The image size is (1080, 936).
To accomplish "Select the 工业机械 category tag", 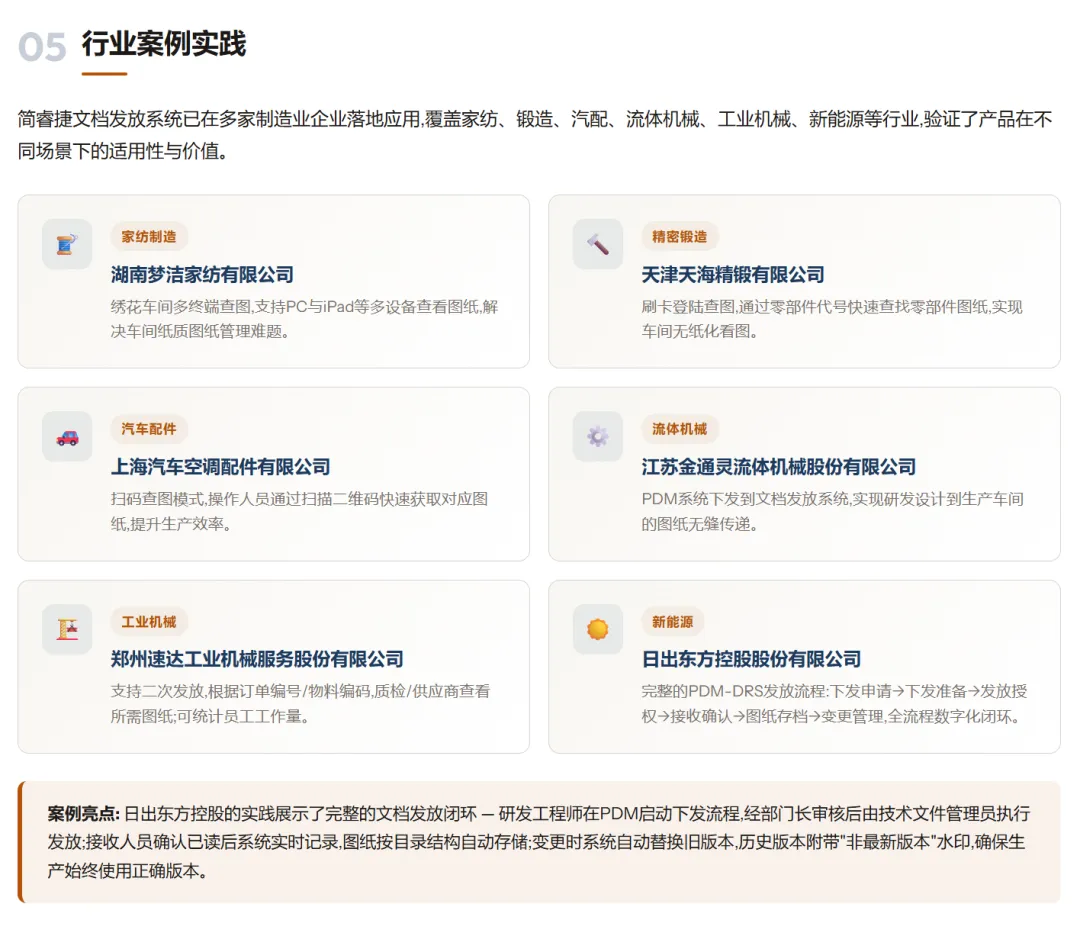I will [149, 621].
